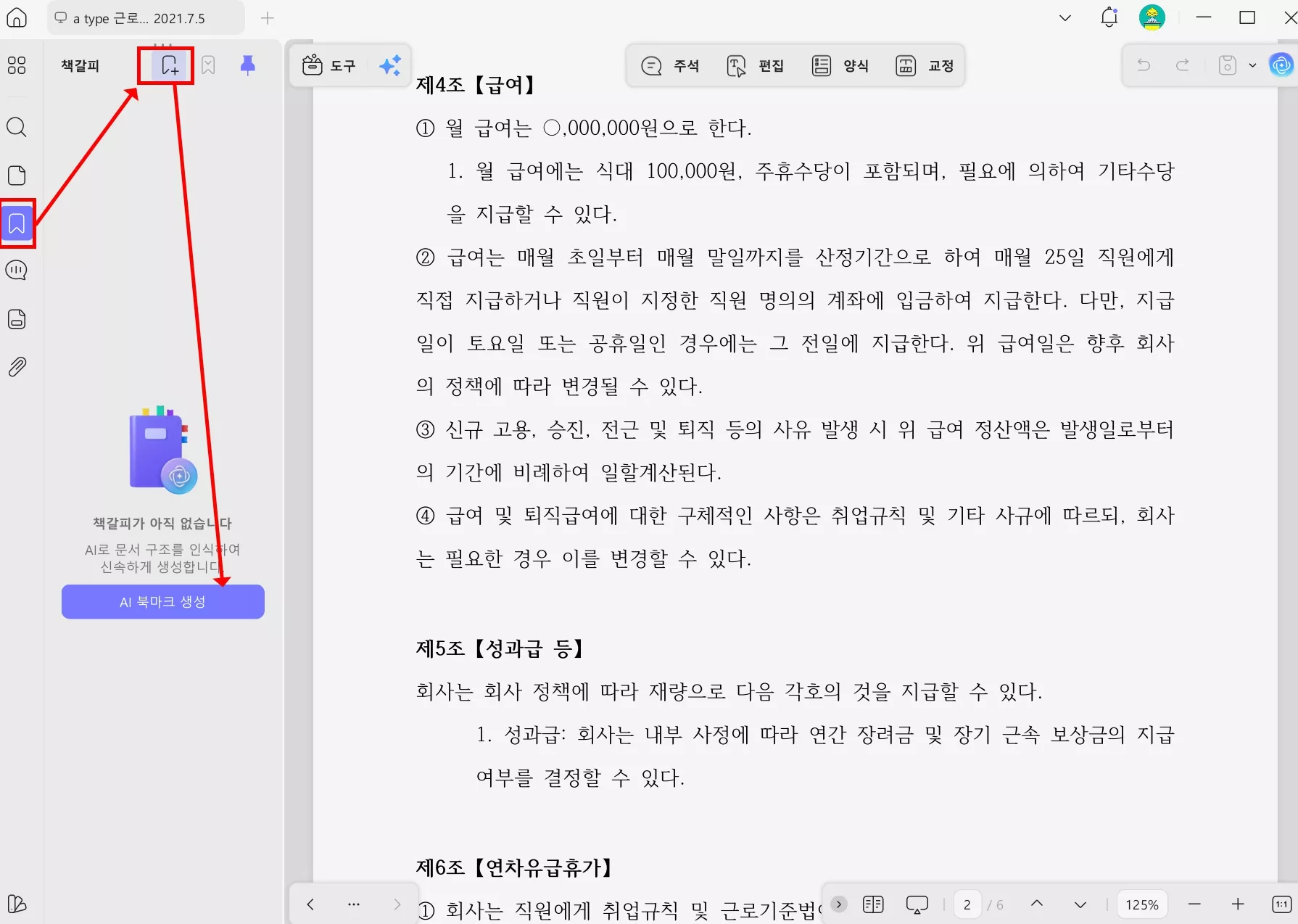Toggle two-page reading view

coord(873,904)
